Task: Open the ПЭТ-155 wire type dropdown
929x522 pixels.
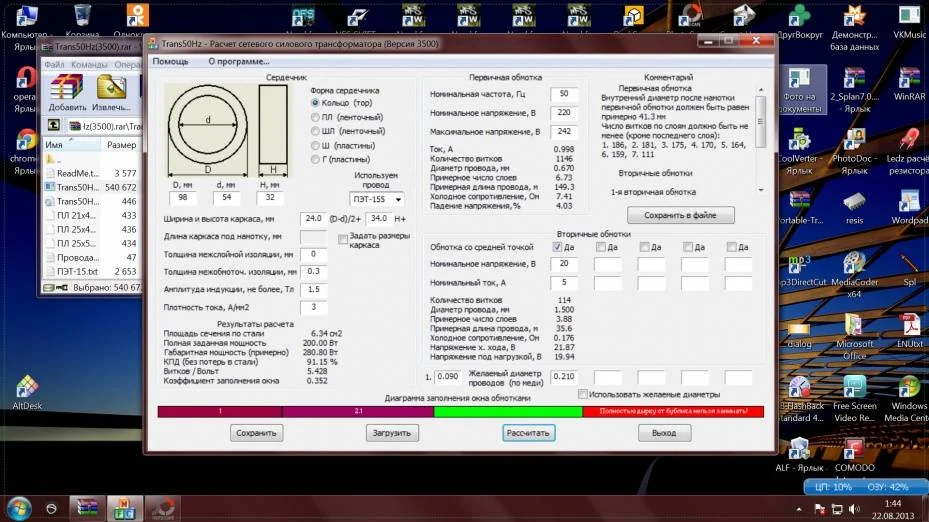Action: click(x=377, y=200)
